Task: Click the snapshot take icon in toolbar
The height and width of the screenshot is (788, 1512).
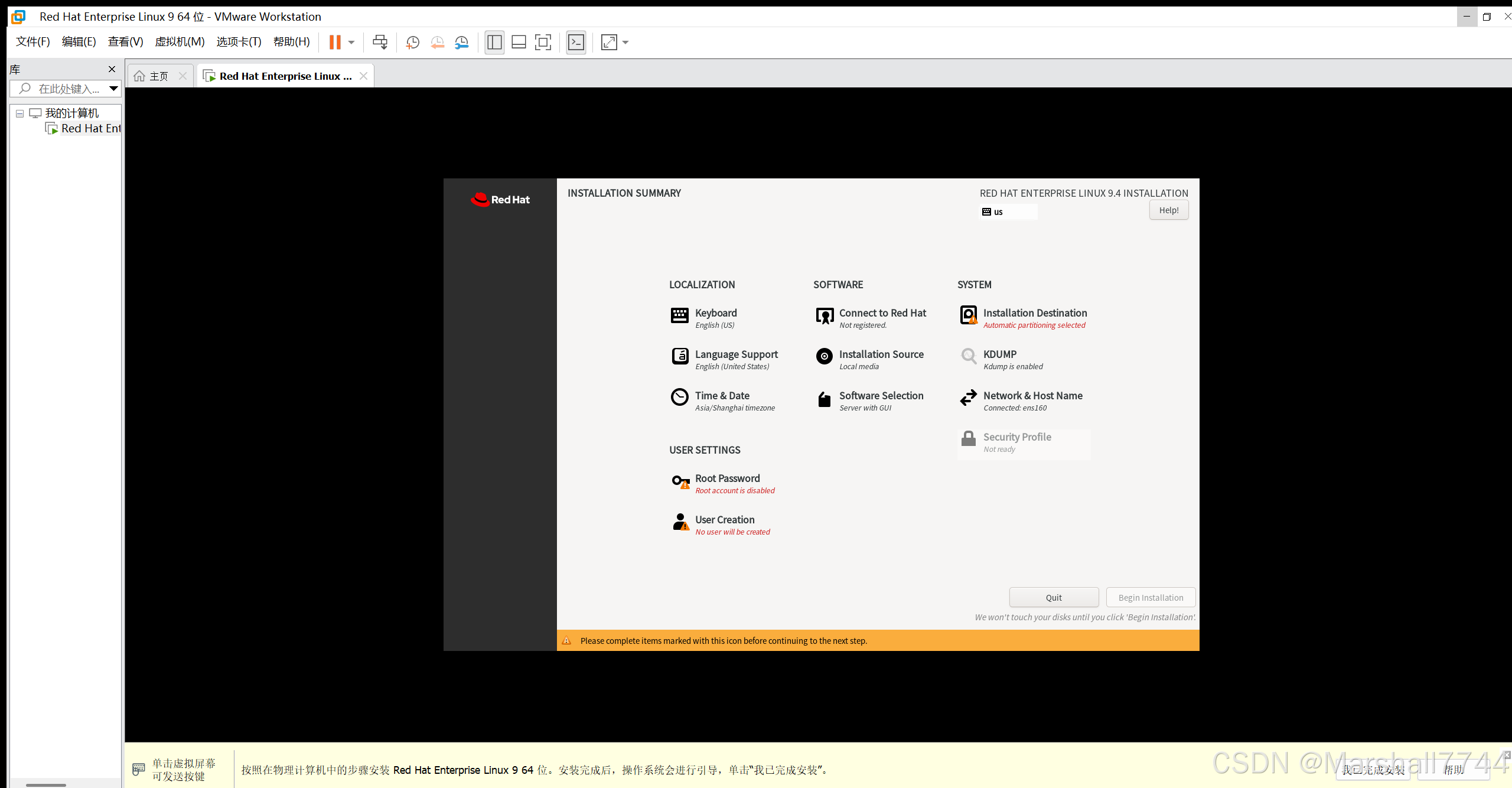Action: [412, 42]
